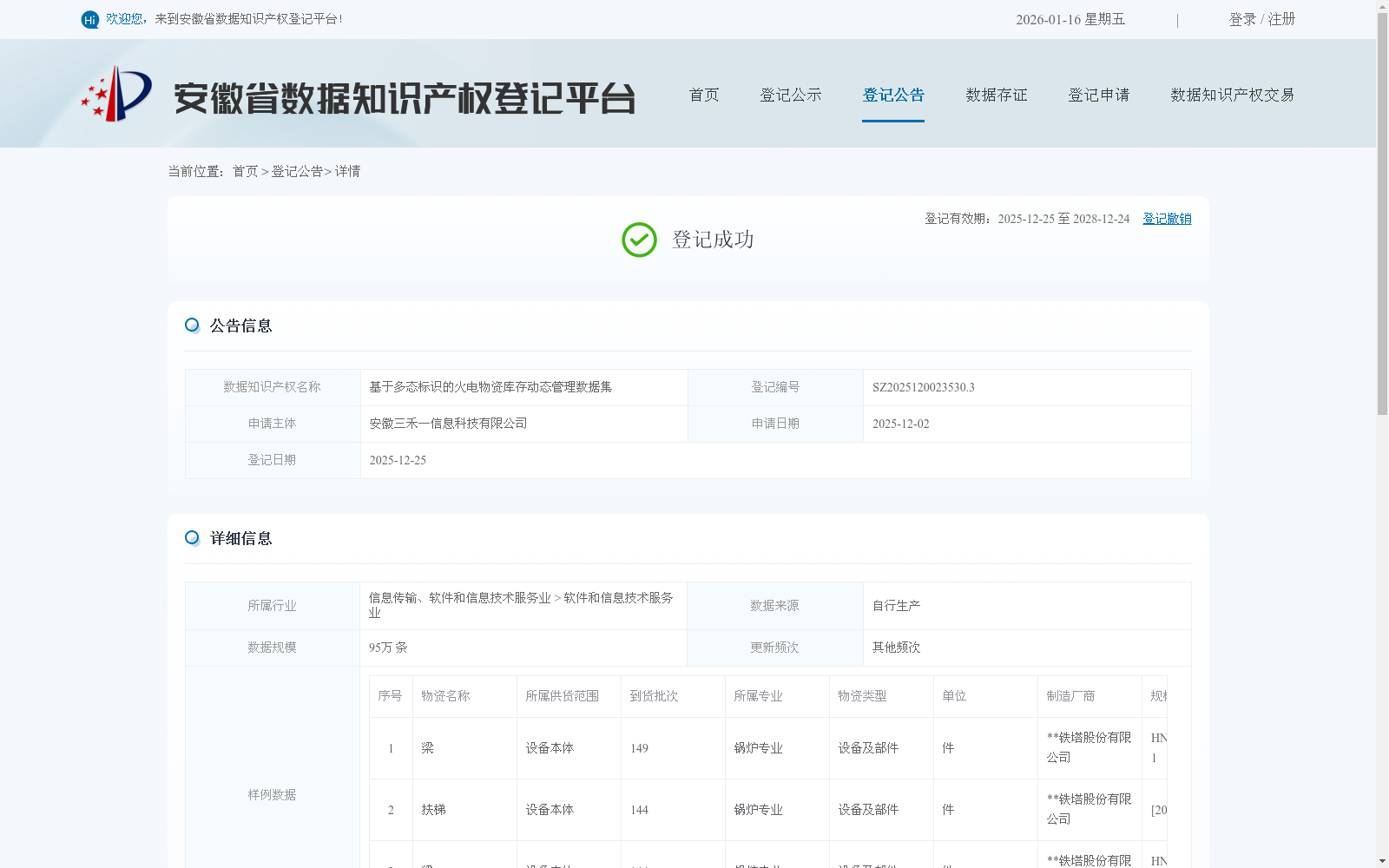Open the 登记公示 navigation tab
Viewport: 1389px width, 868px height.
tap(791, 95)
